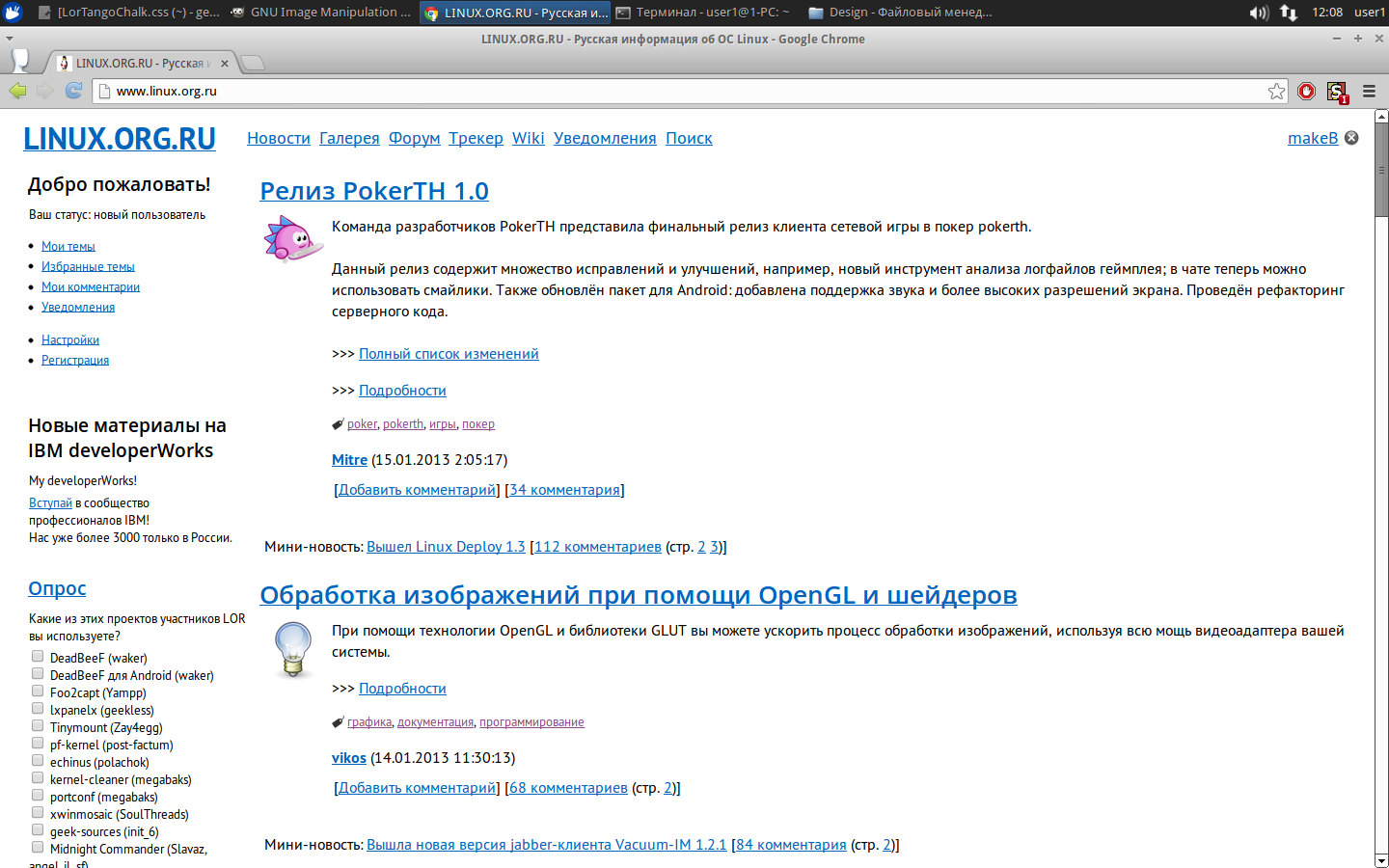
Task: Bookmark page with the star icon
Action: (x=1276, y=91)
